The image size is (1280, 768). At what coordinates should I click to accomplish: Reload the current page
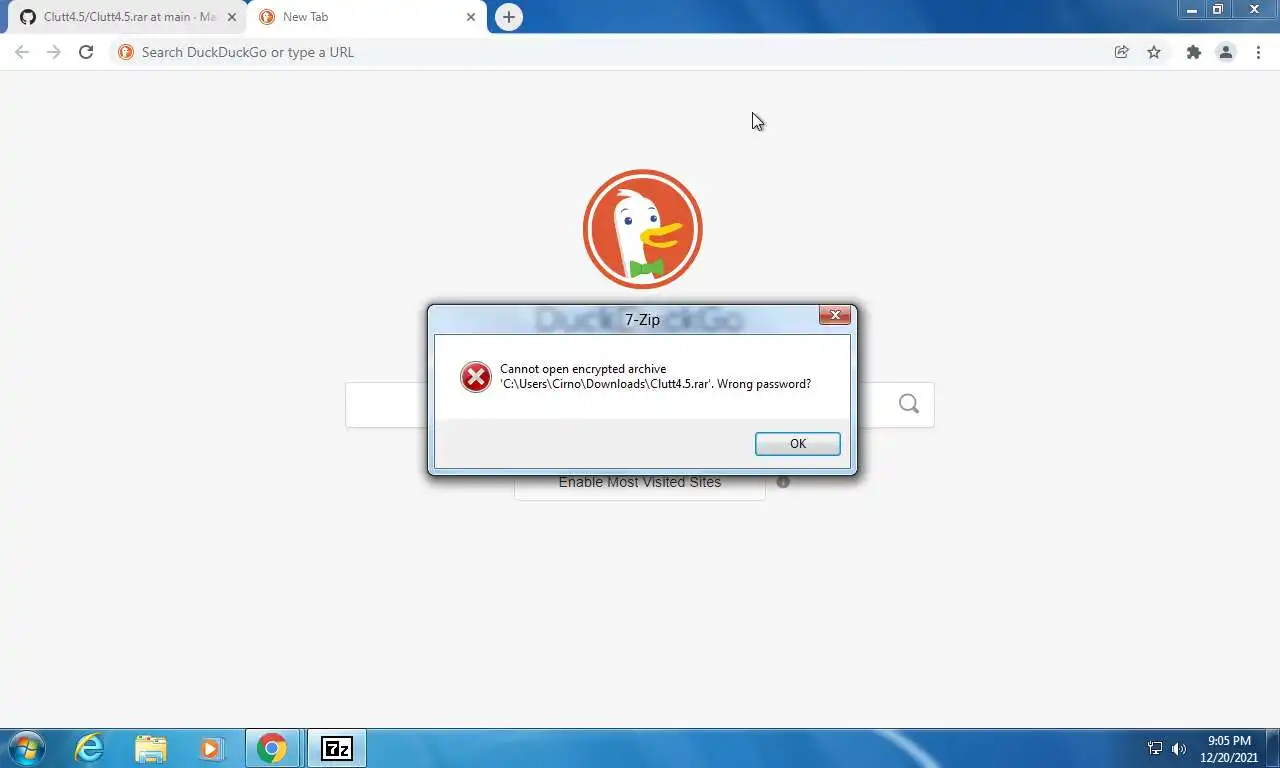pyautogui.click(x=86, y=52)
